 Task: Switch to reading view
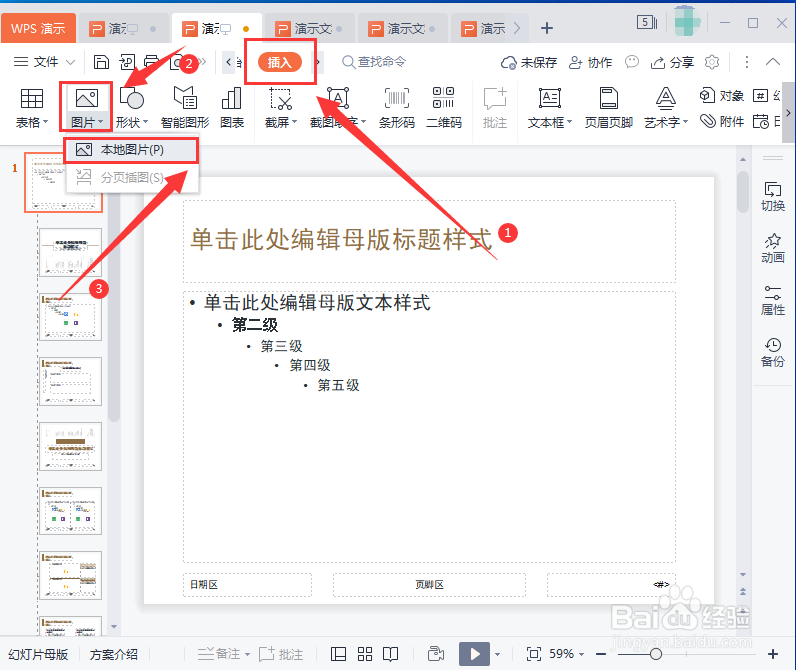click(390, 654)
